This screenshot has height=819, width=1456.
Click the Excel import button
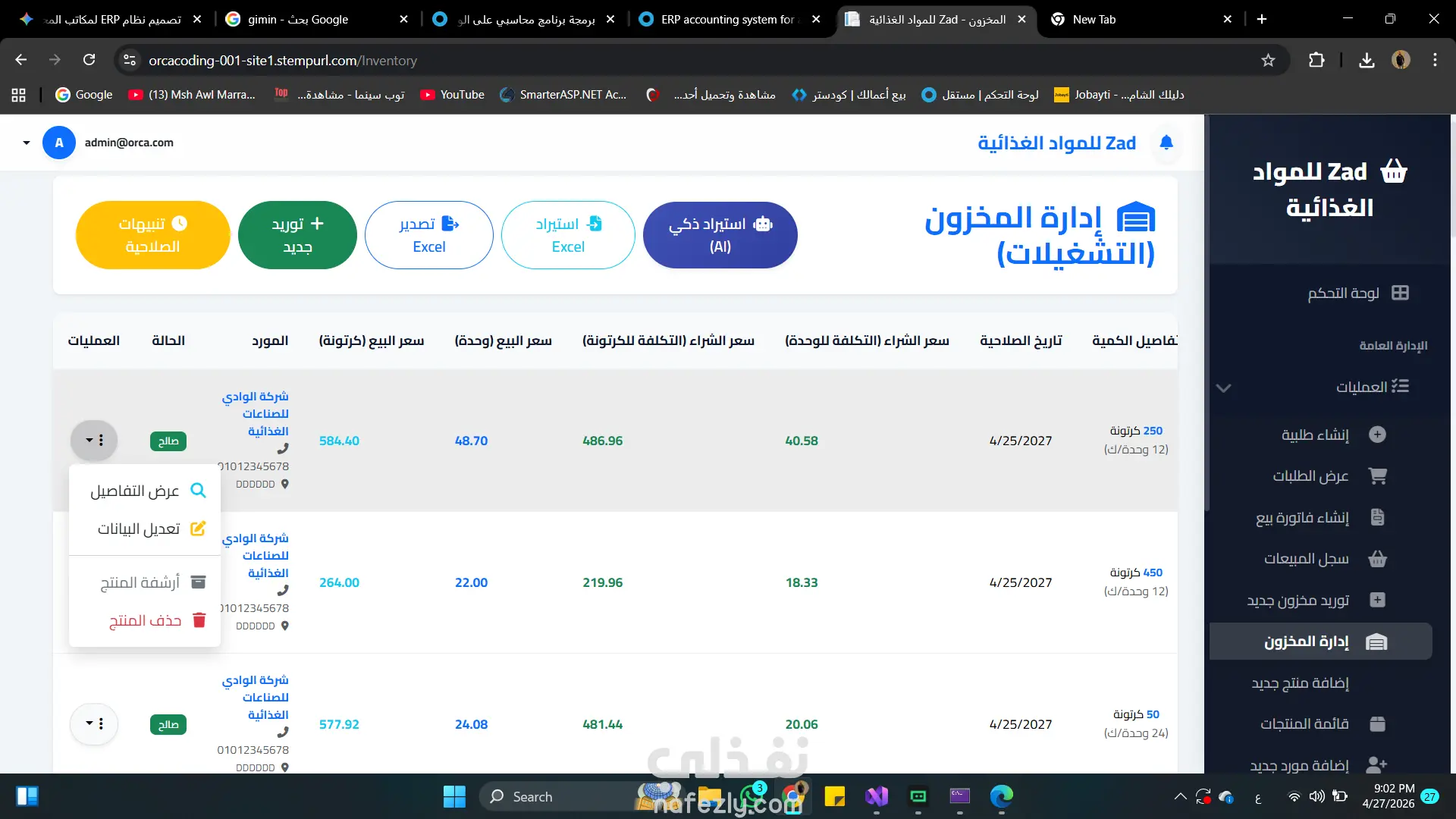pos(568,235)
